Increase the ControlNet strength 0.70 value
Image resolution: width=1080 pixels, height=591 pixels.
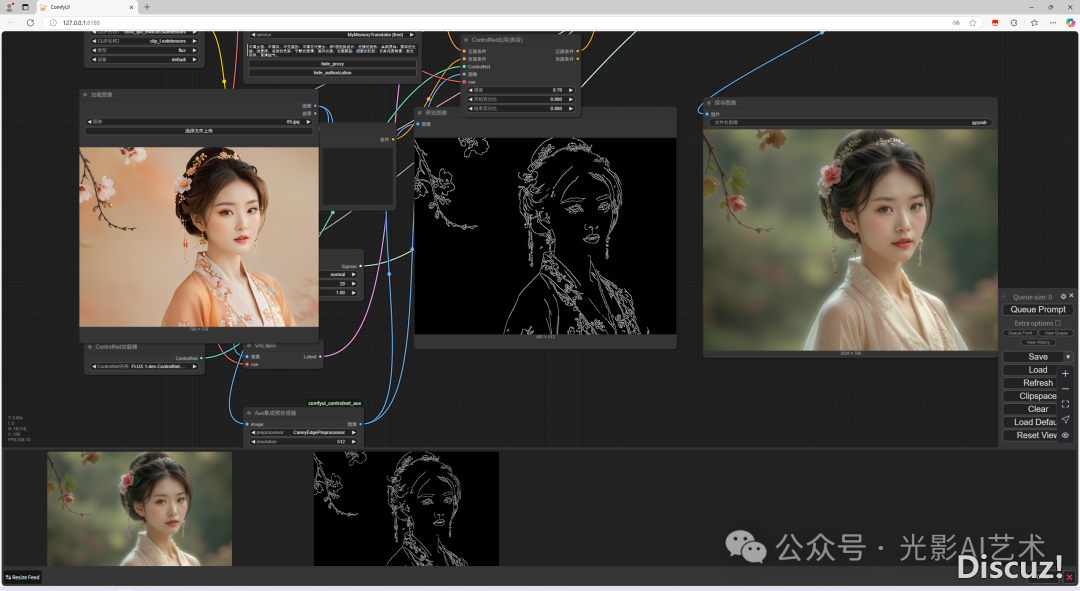pyautogui.click(x=572, y=90)
